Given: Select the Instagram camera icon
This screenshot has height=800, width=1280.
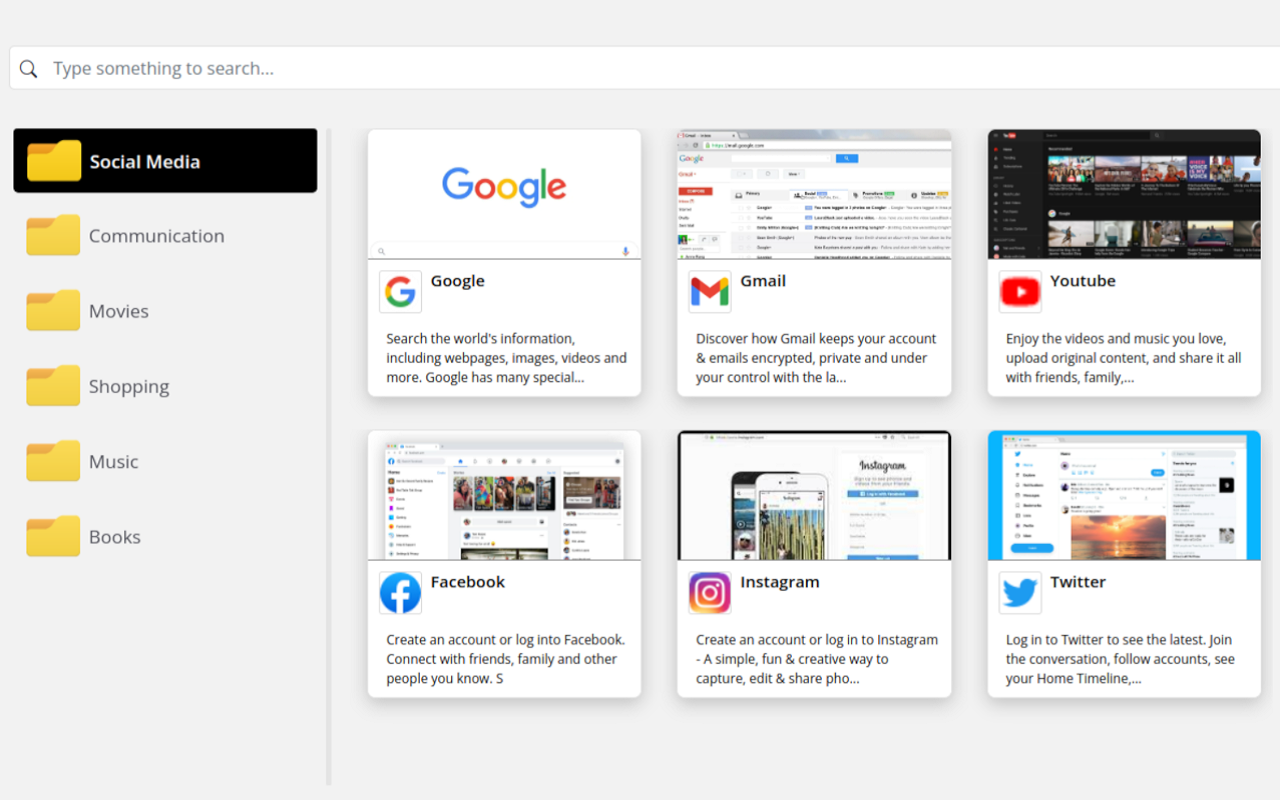Looking at the screenshot, I should tap(709, 592).
